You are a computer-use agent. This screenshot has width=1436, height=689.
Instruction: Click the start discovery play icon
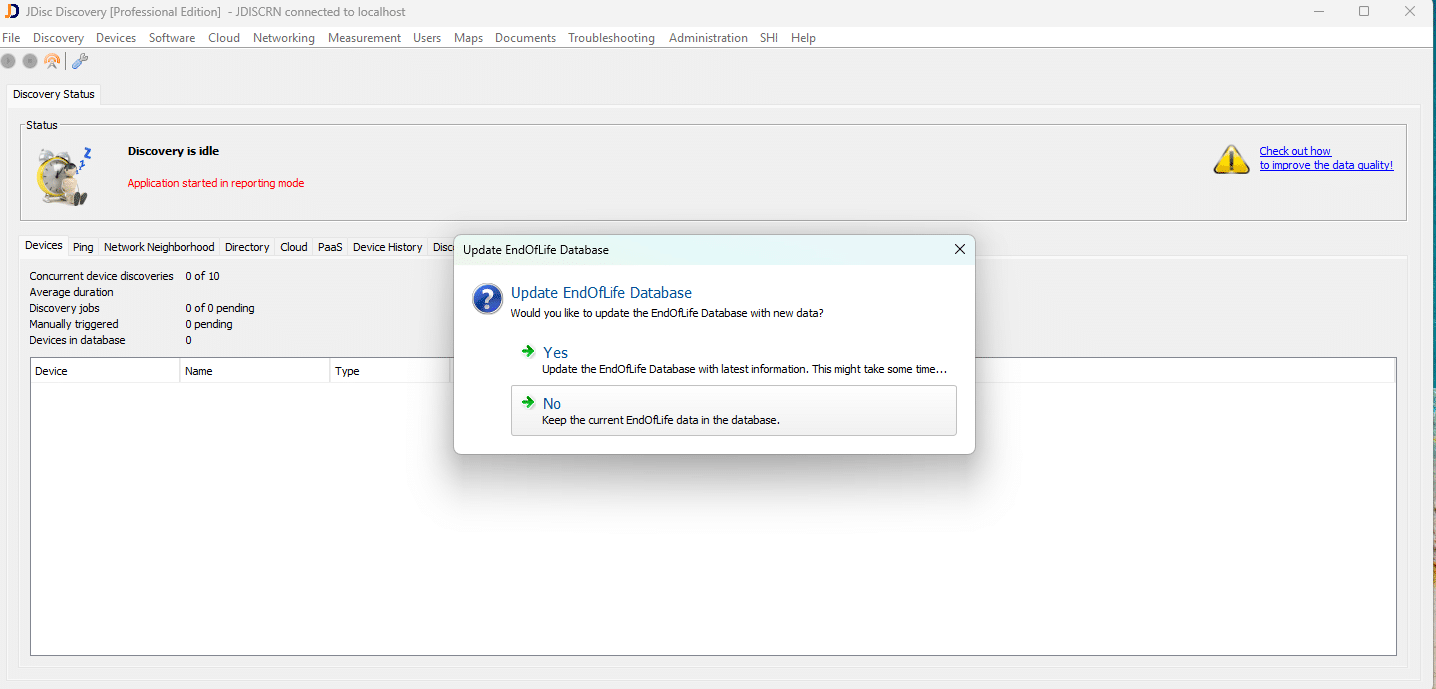9,61
